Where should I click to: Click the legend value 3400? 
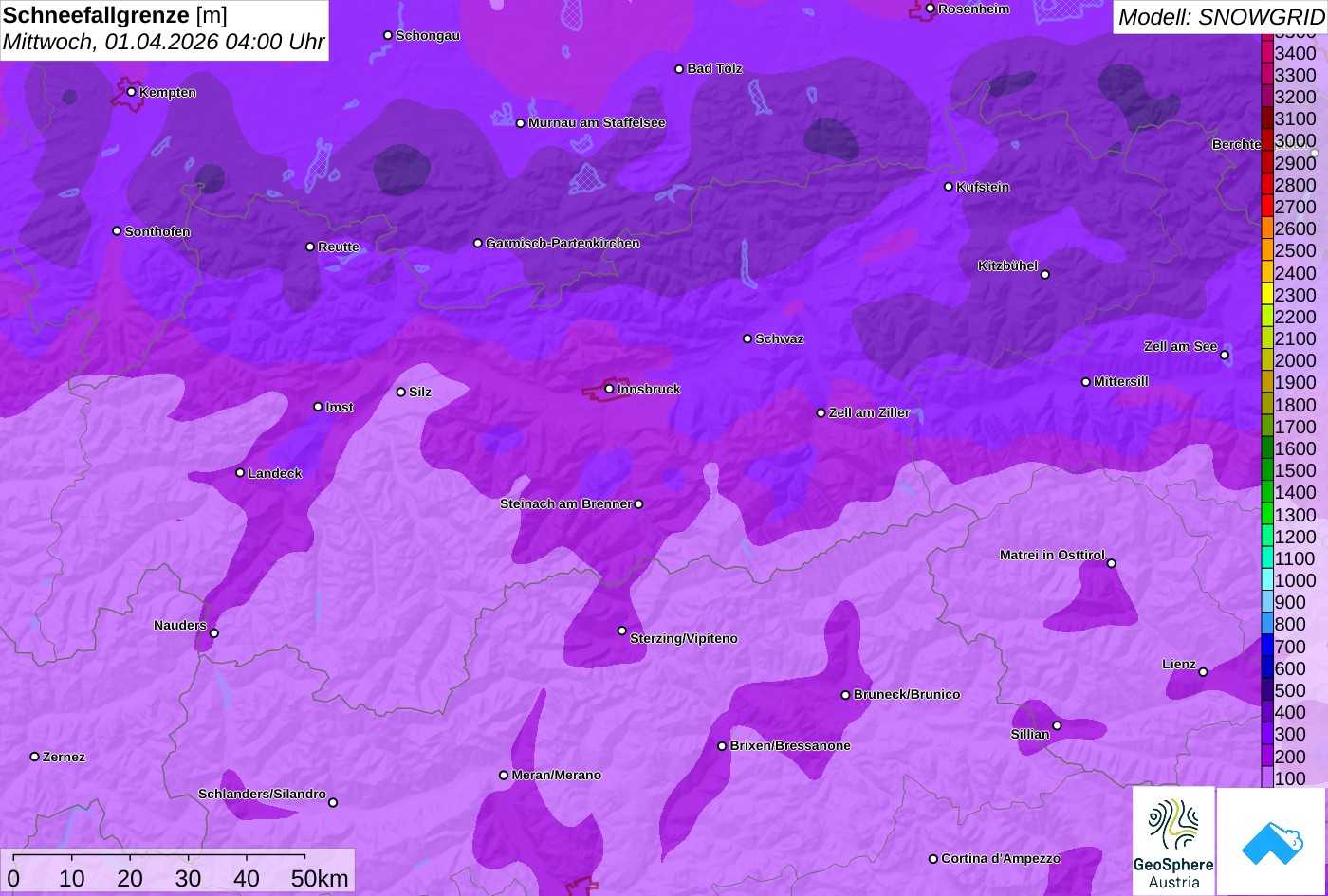[x=1296, y=54]
